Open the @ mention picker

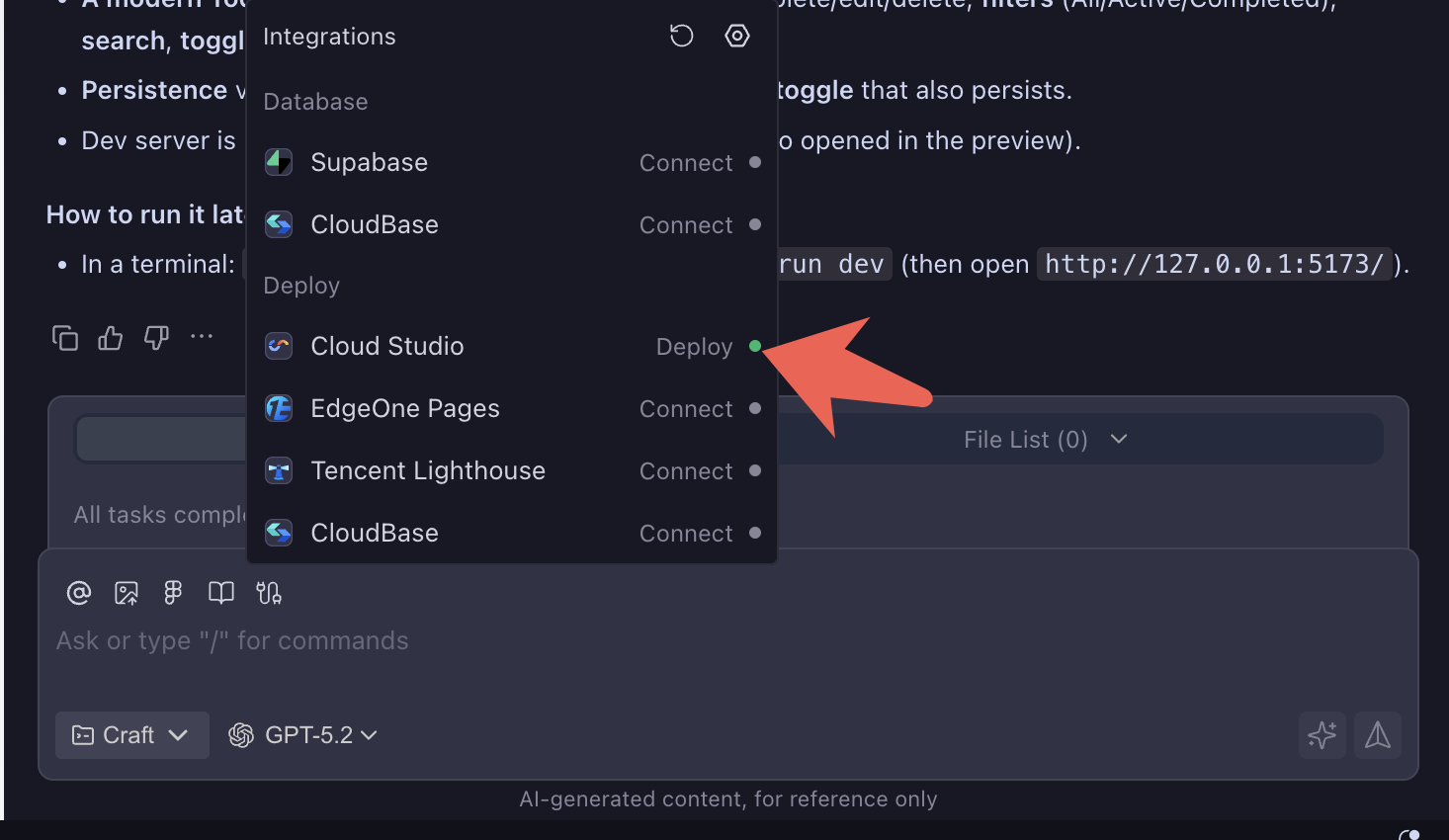click(78, 593)
